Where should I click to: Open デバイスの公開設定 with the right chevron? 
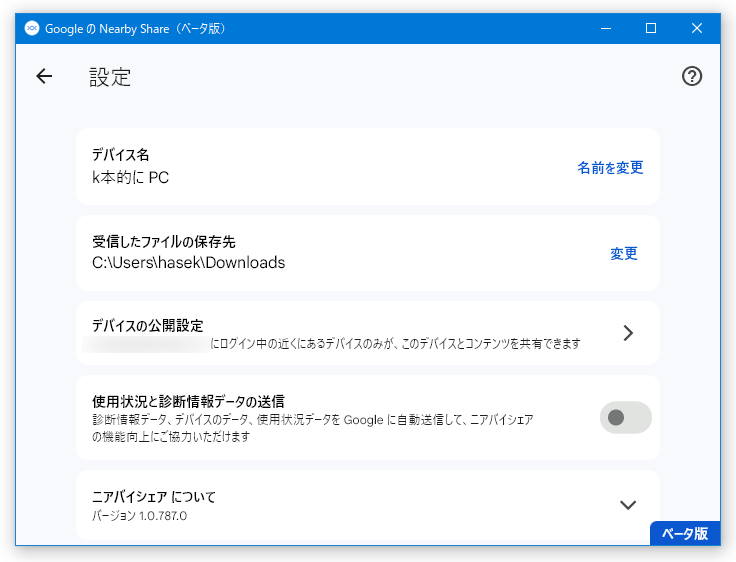(x=628, y=333)
